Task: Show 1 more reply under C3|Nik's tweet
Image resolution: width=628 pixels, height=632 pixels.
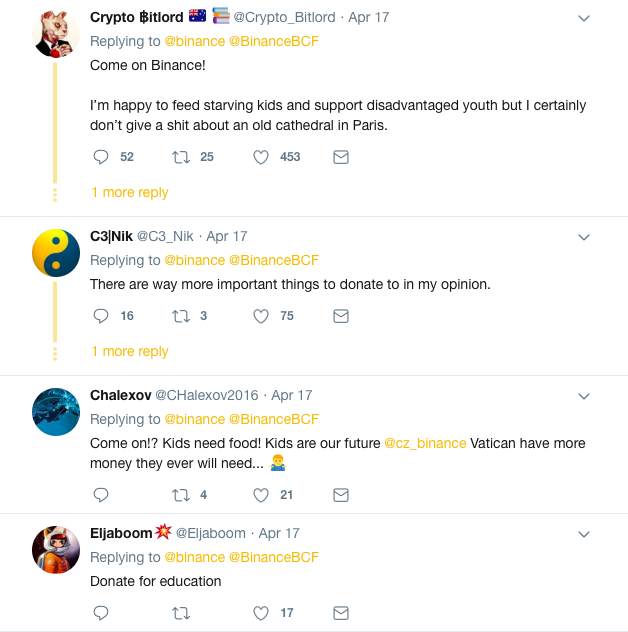Action: [x=130, y=351]
